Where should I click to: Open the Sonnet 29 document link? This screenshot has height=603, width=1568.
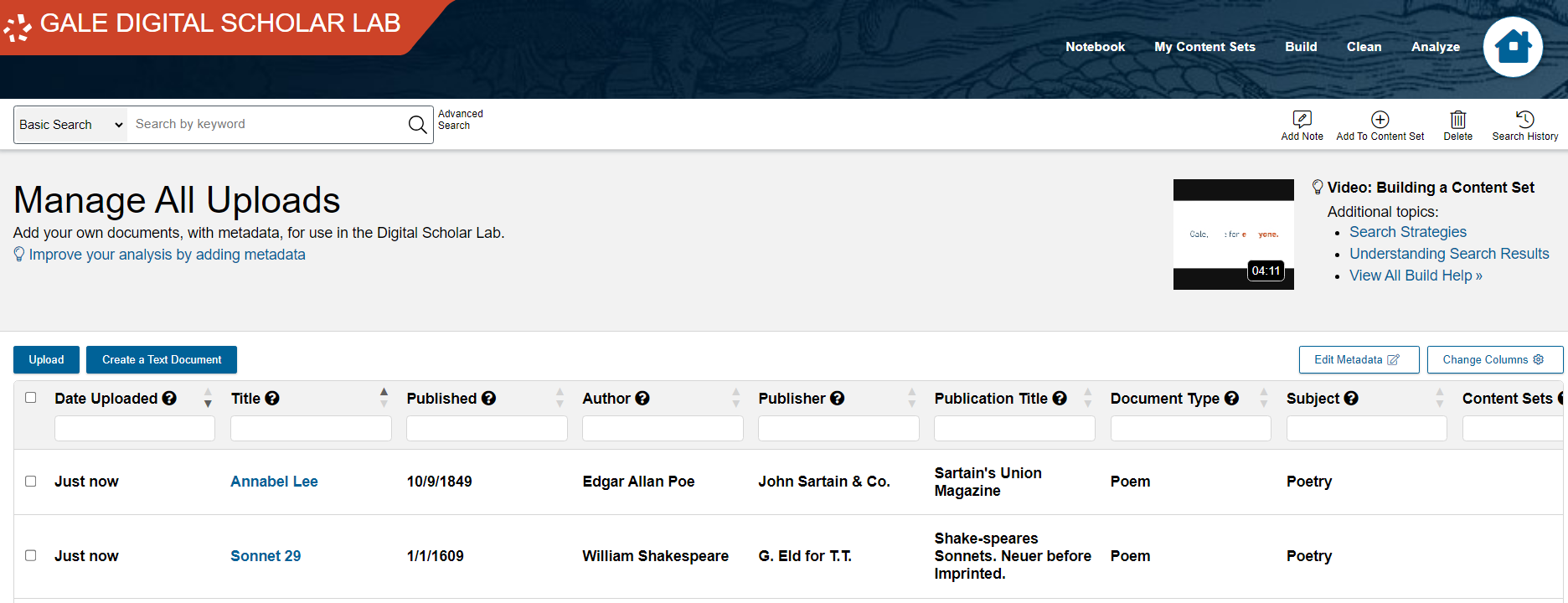click(266, 556)
